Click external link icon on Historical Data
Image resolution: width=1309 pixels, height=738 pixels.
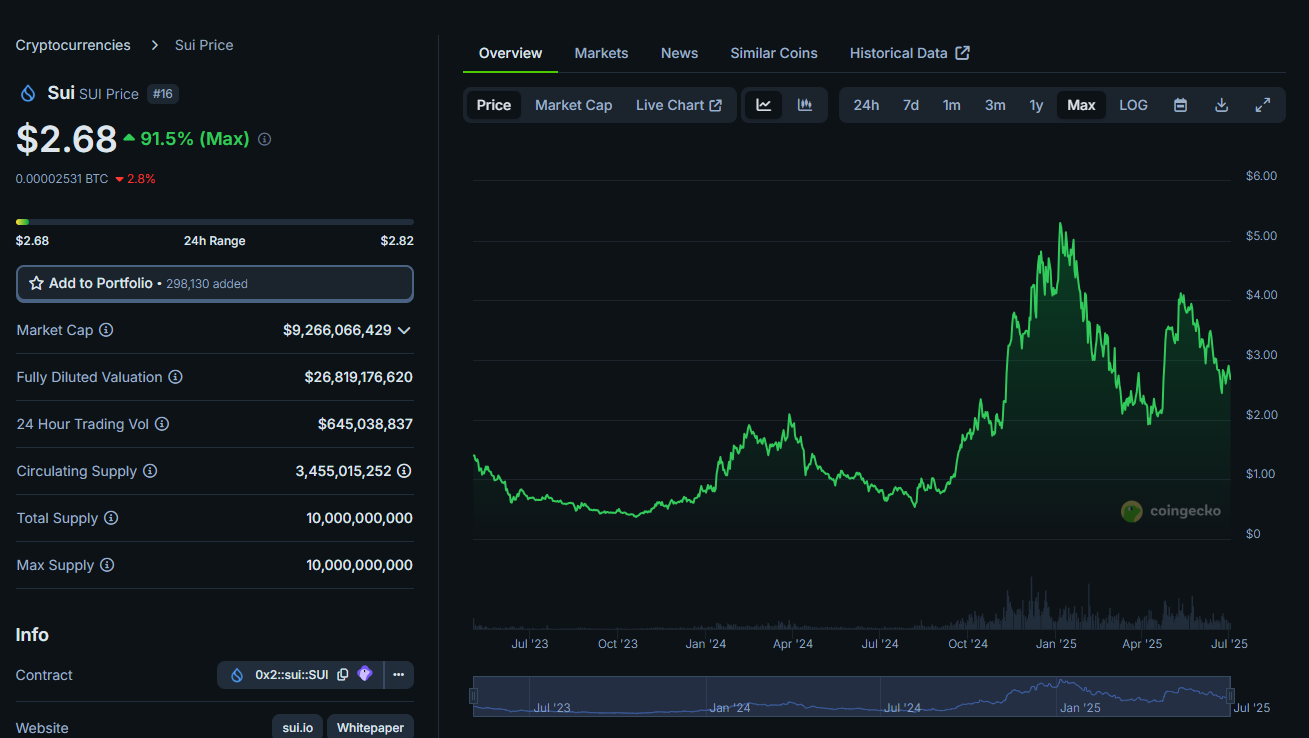(962, 53)
